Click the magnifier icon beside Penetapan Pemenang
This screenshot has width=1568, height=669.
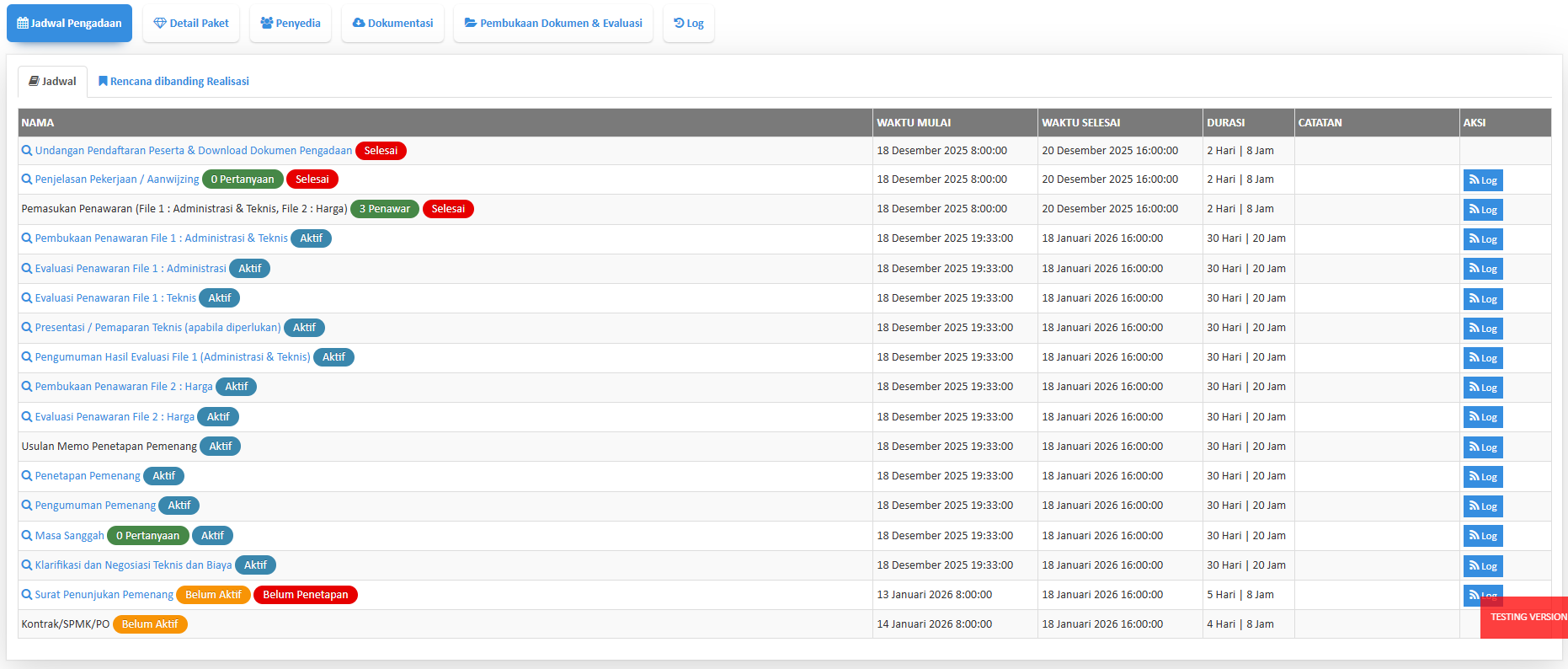(27, 476)
